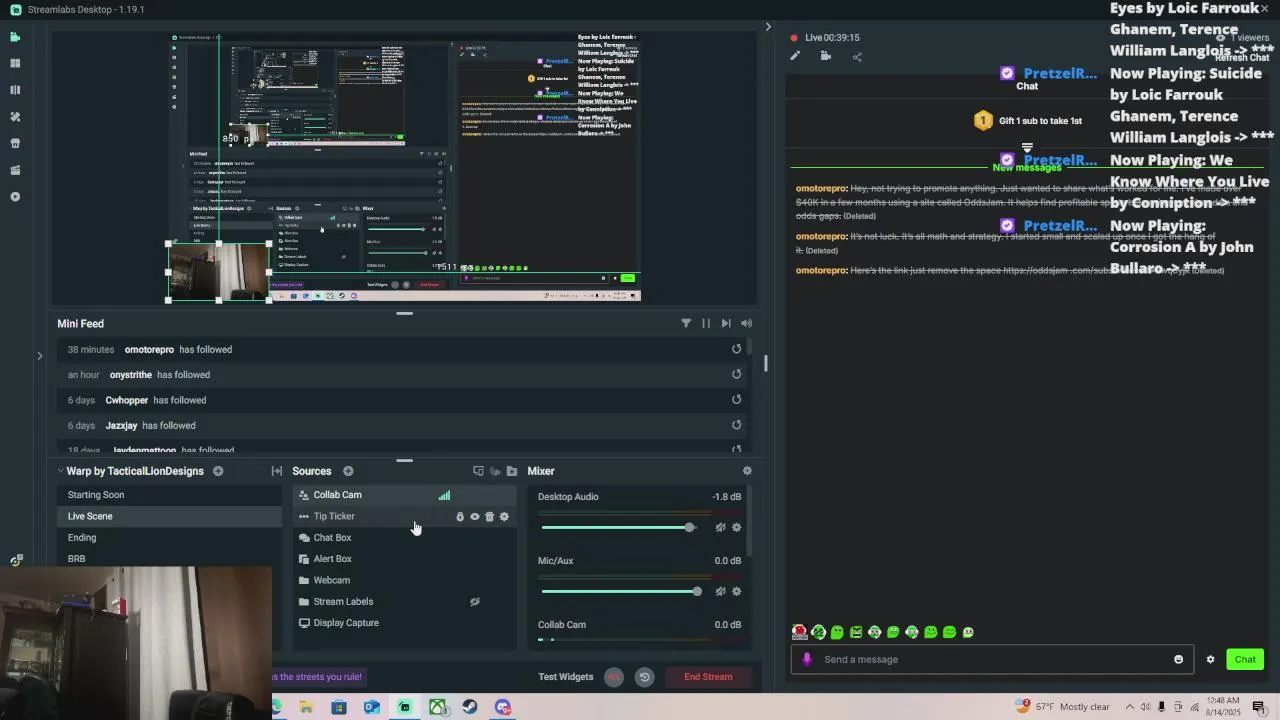
Task: Open the Themes brush icon in sidebar
Action: tap(15, 117)
